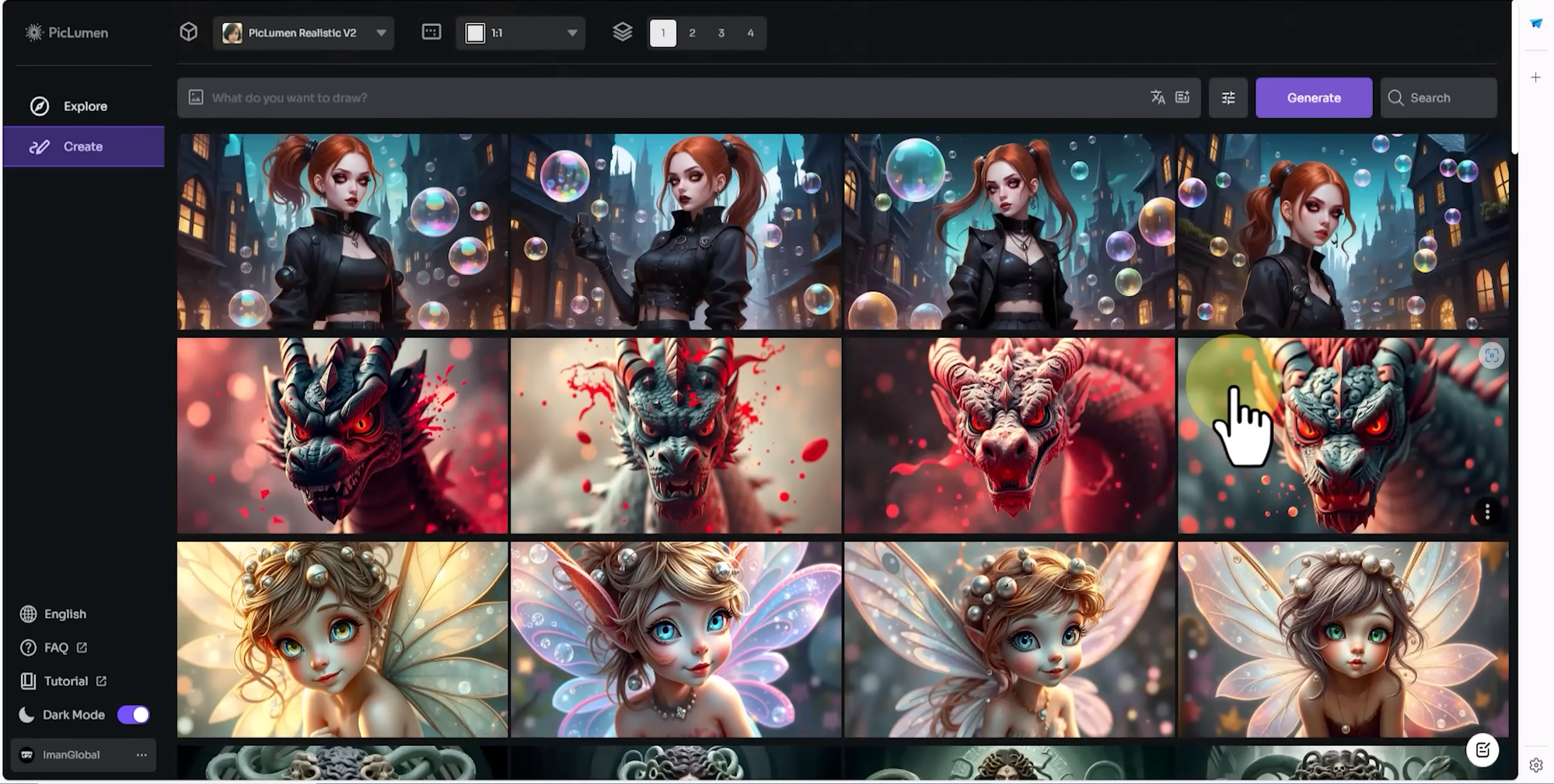The width and height of the screenshot is (1554, 784).
Task: Open fourth gothic girl side-profile image
Action: 1343,232
